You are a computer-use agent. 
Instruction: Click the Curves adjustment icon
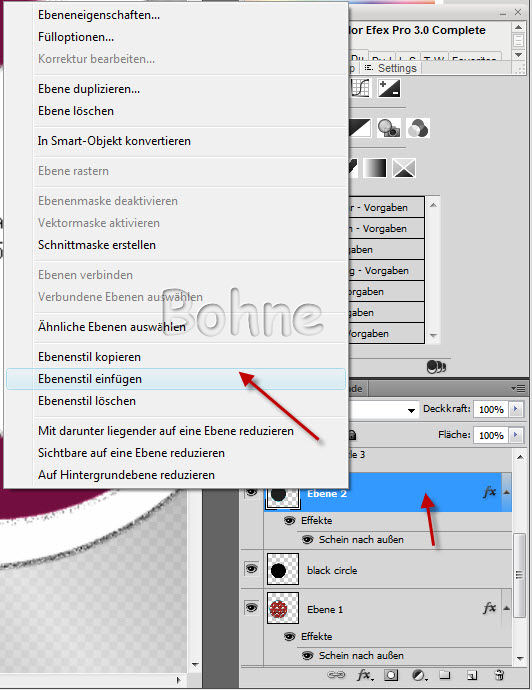point(360,88)
